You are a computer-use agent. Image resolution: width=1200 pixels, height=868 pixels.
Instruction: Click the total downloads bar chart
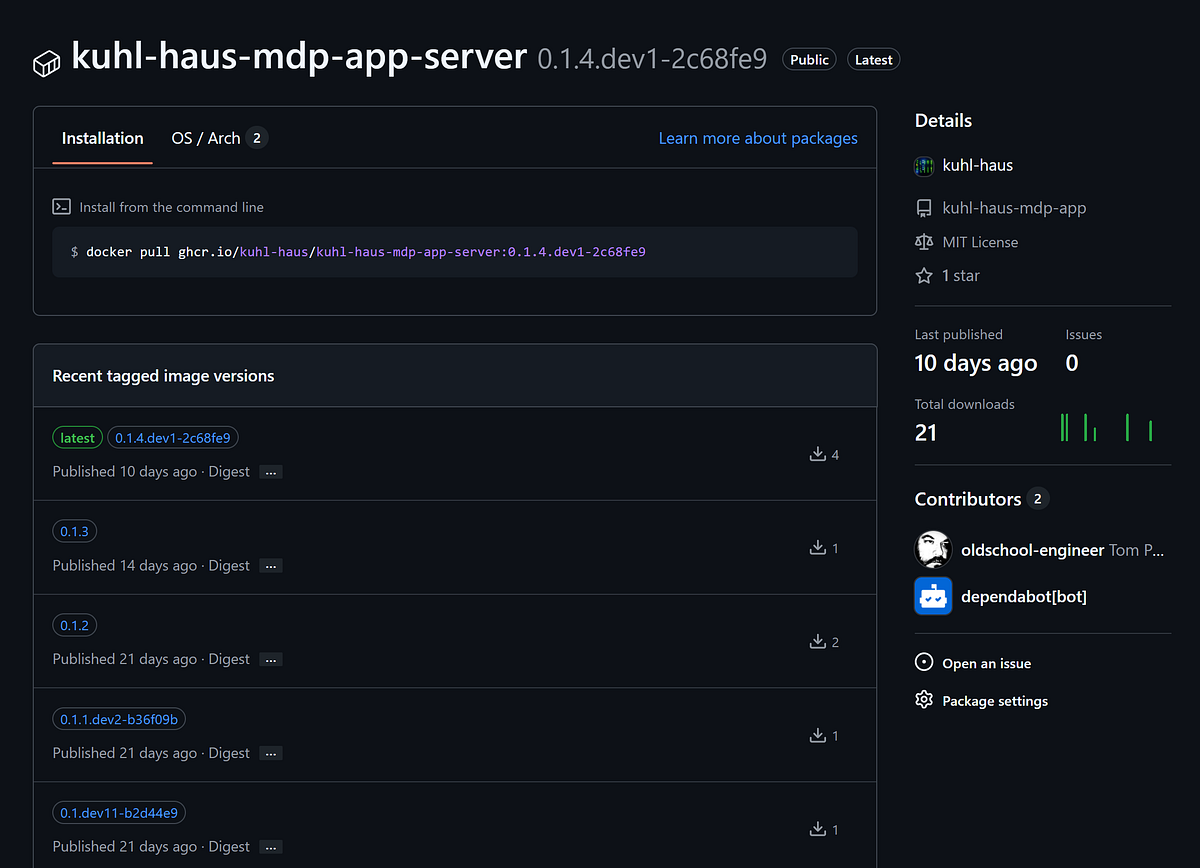[1107, 428]
